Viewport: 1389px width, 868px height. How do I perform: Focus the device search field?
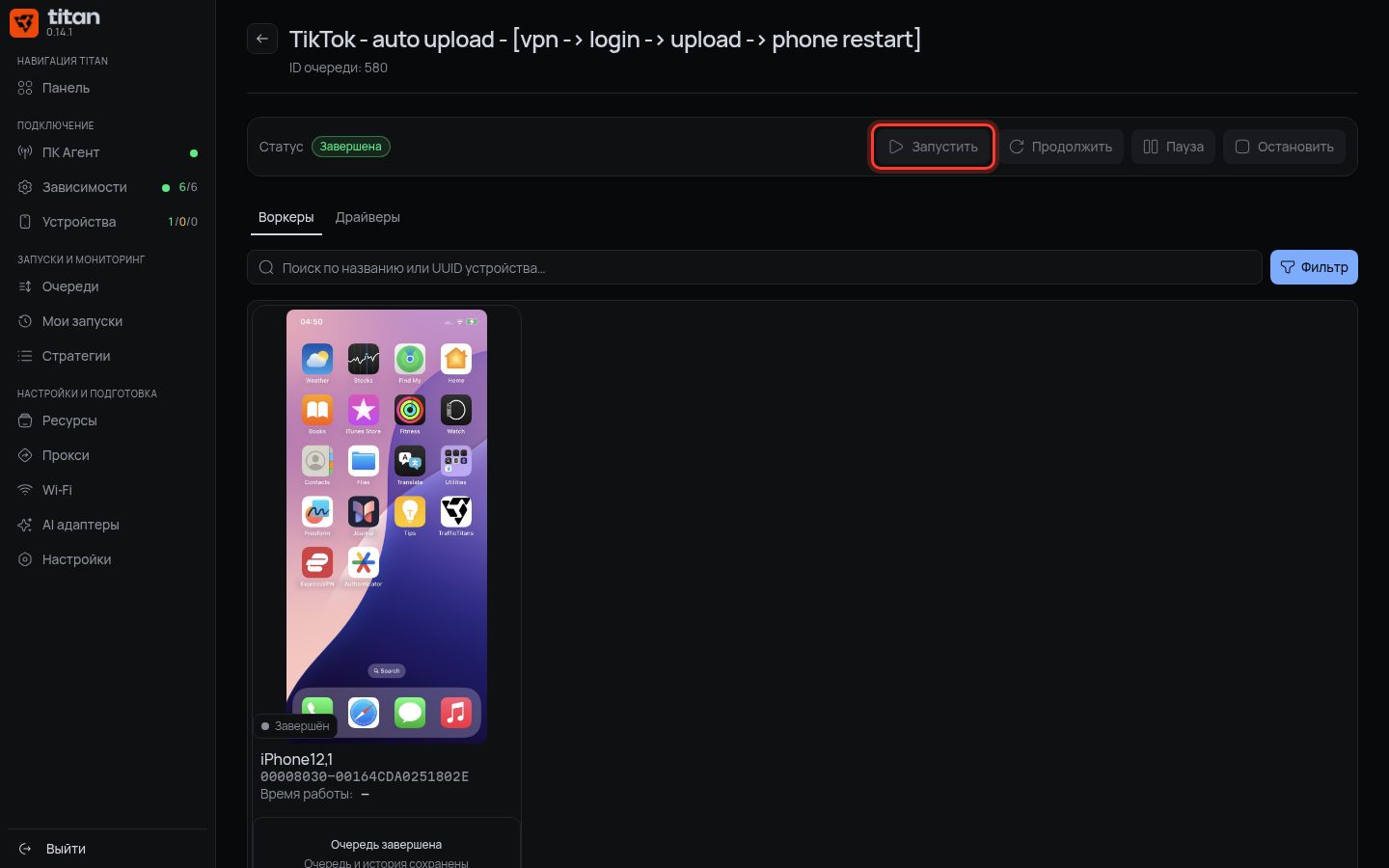[754, 267]
